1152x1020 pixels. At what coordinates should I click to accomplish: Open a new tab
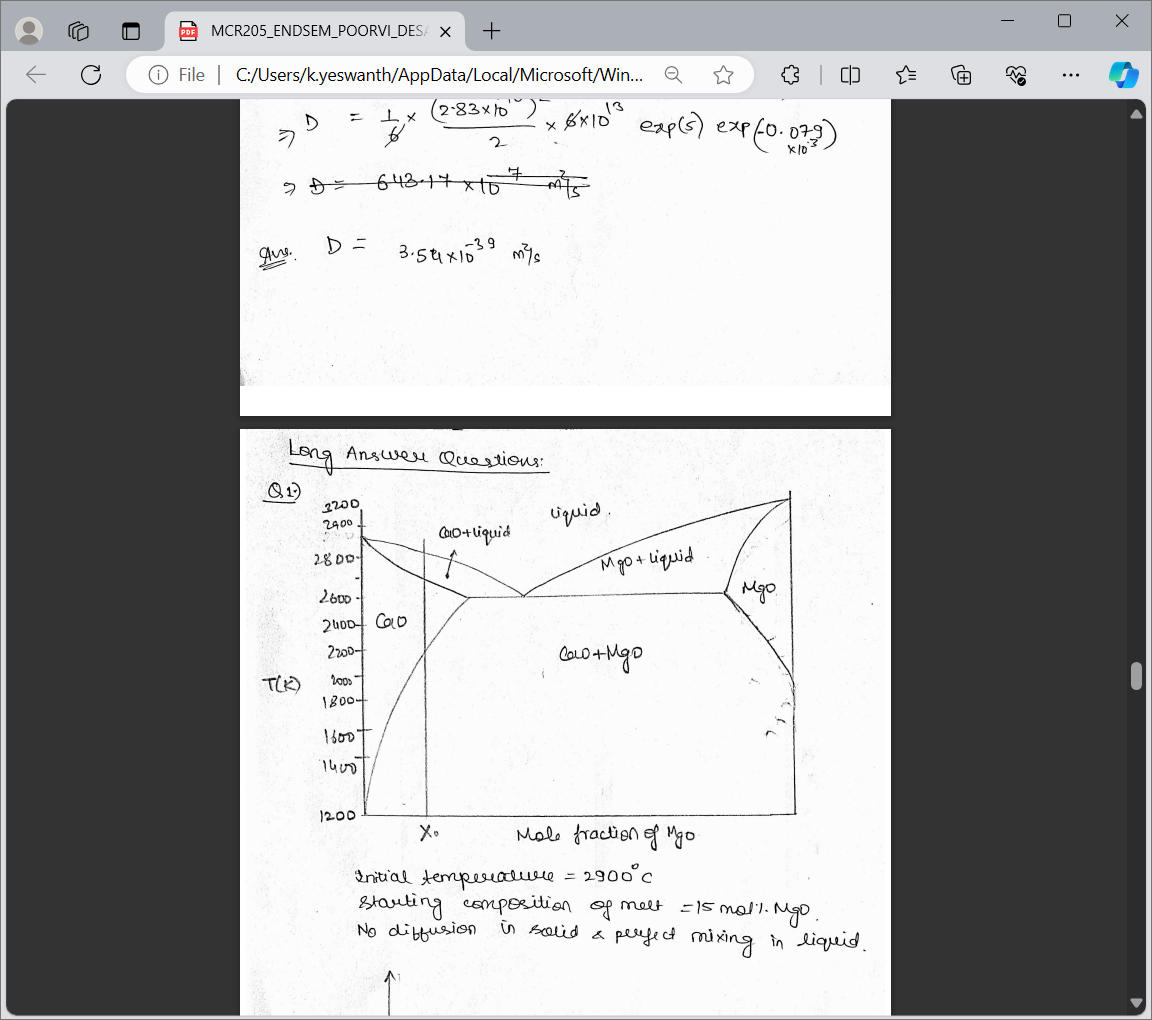[x=491, y=31]
